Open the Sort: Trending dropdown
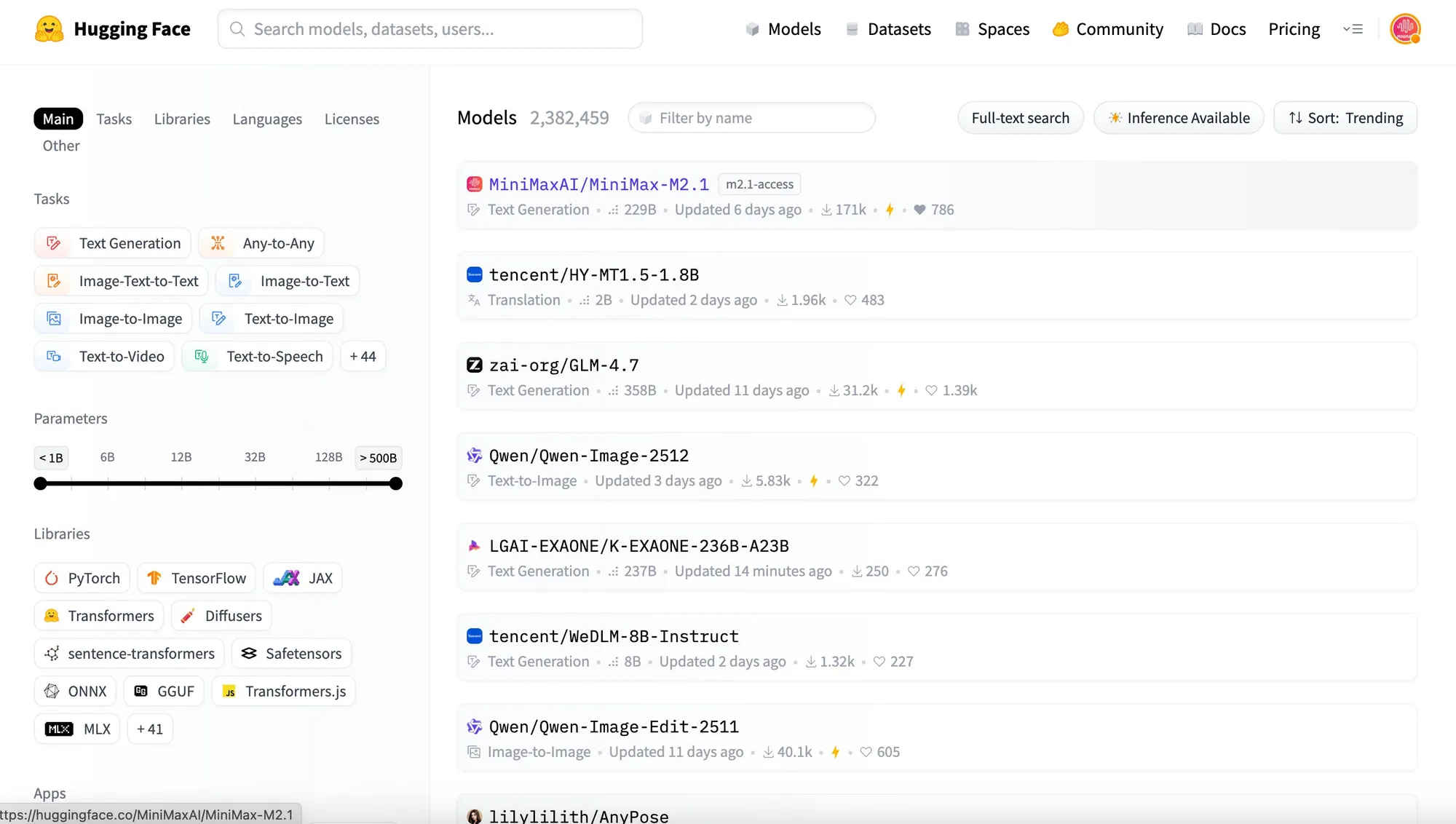Screen dimensions: 1456x824 [x=1345, y=118]
